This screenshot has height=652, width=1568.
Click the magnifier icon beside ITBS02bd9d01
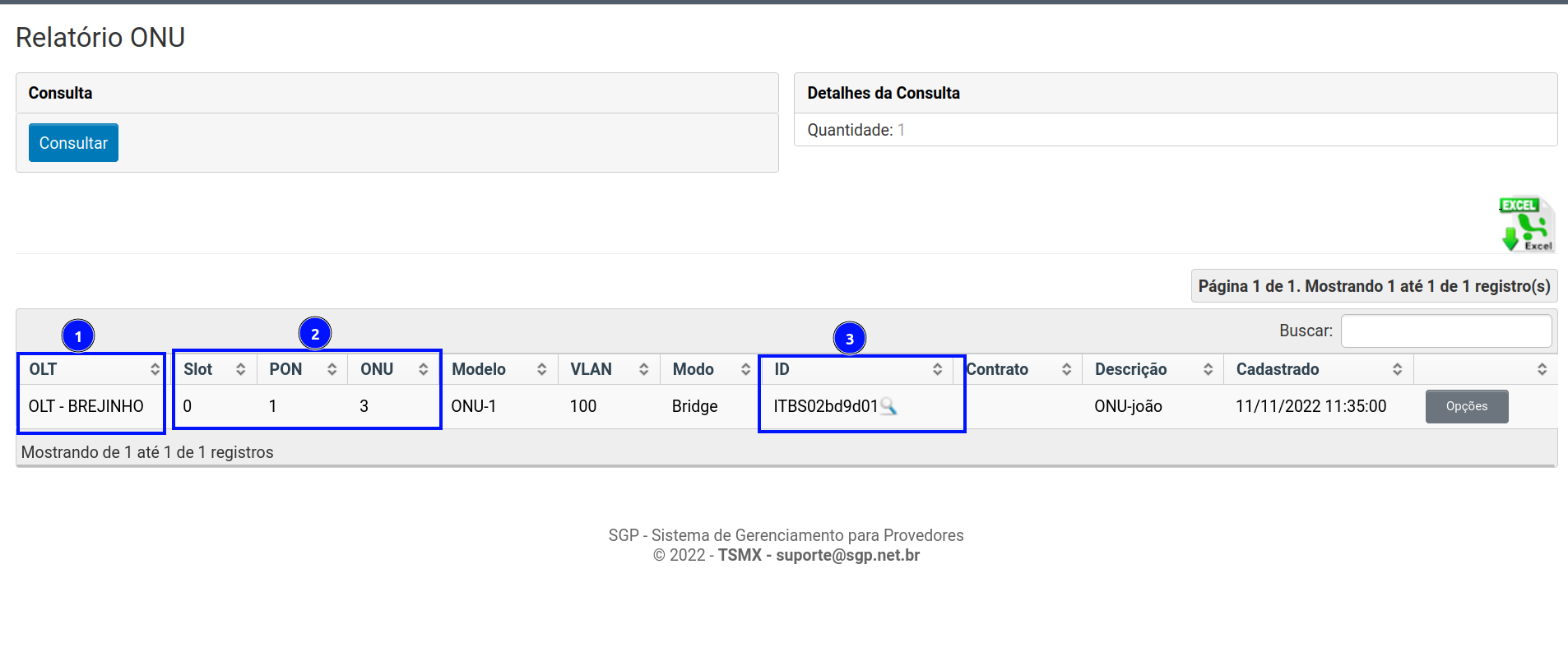click(888, 406)
